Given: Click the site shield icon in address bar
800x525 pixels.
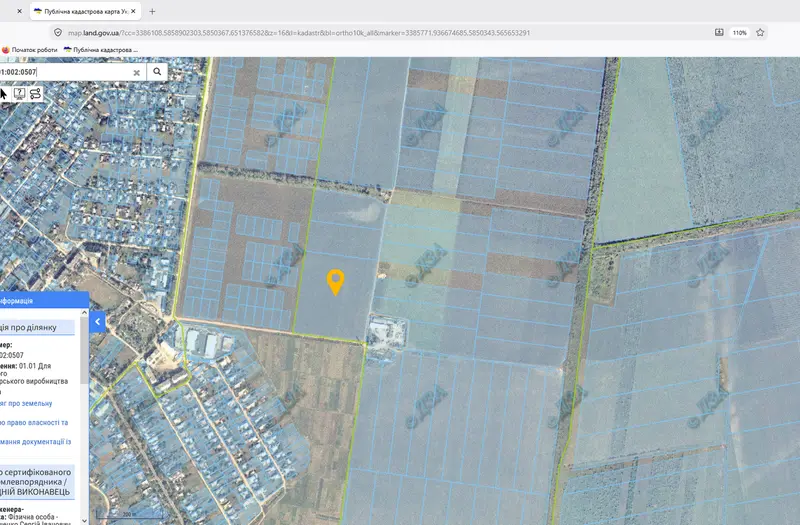Looking at the screenshot, I should point(58,33).
